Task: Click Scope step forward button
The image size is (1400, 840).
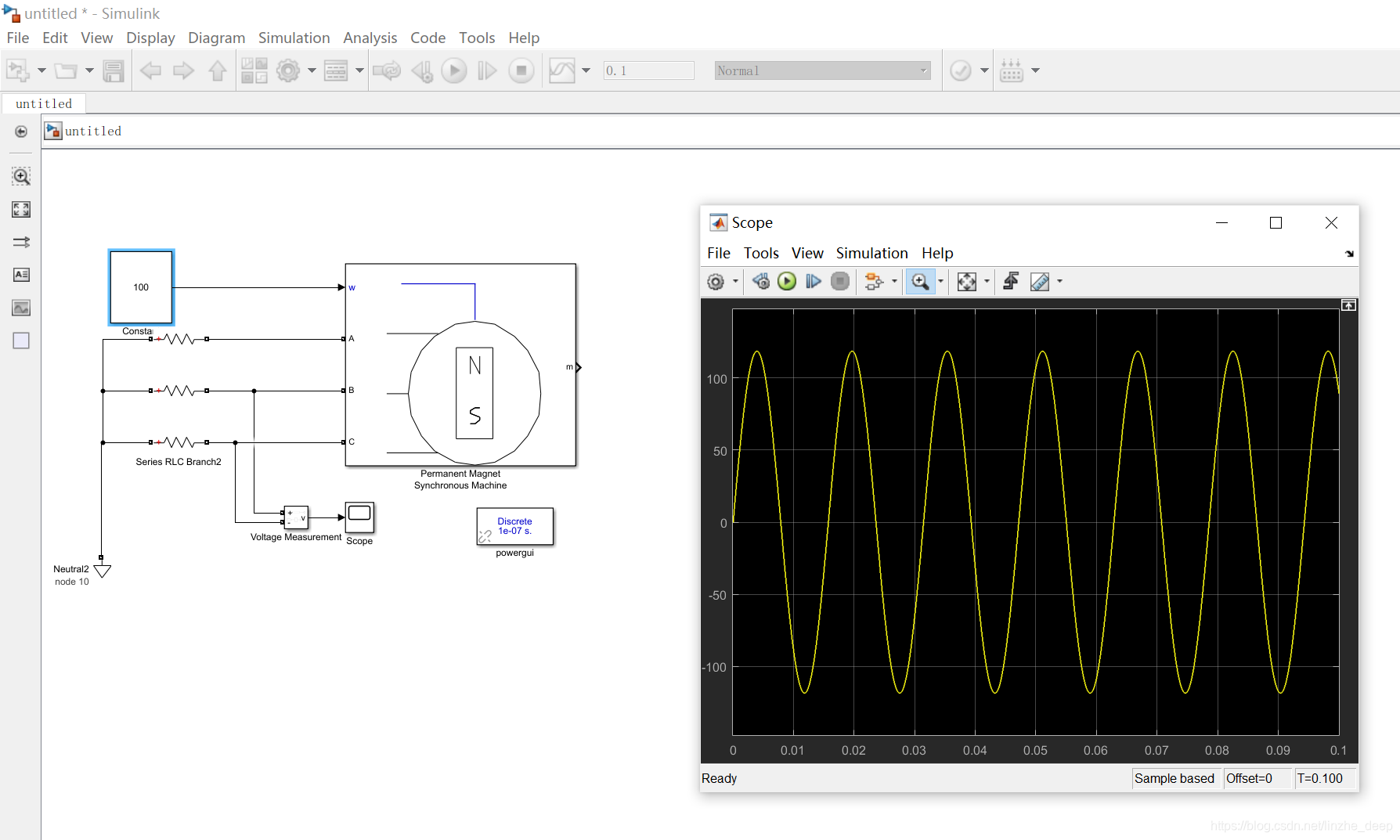Action: [x=814, y=281]
